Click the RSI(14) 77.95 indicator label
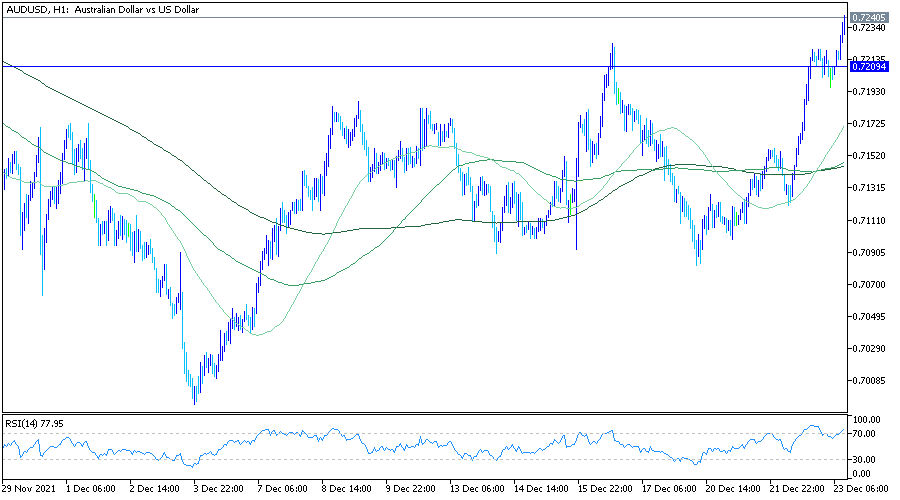This screenshot has width=900, height=500. pyautogui.click(x=34, y=424)
